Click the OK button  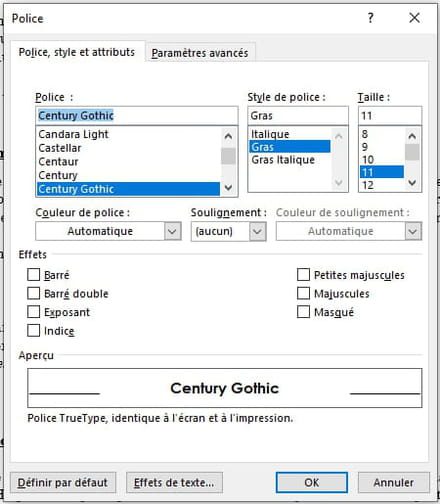coord(312,482)
